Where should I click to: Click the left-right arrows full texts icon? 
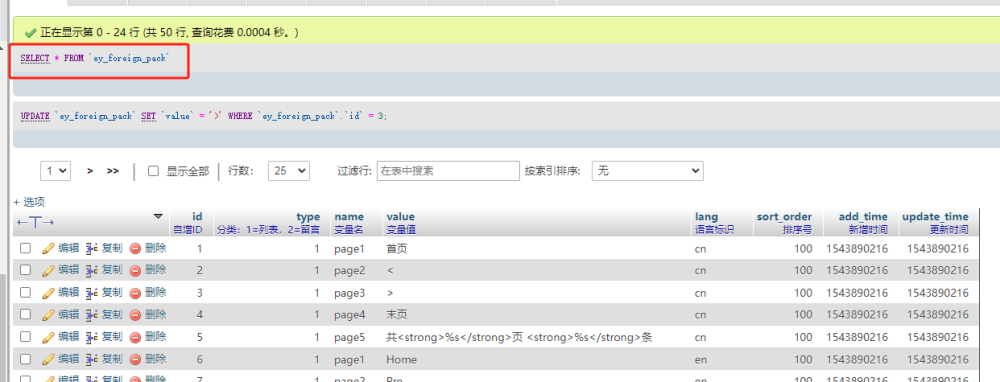[x=35, y=222]
